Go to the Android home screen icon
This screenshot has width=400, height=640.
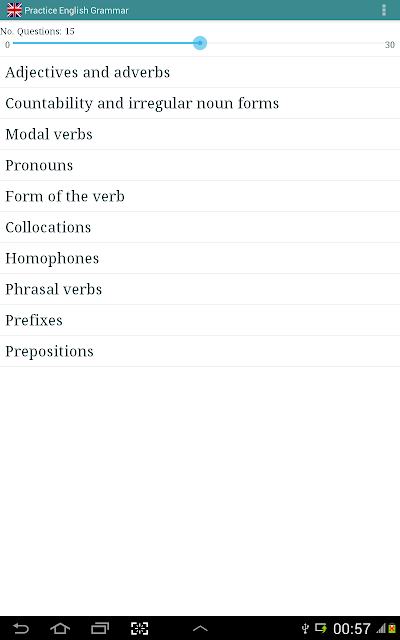point(60,628)
